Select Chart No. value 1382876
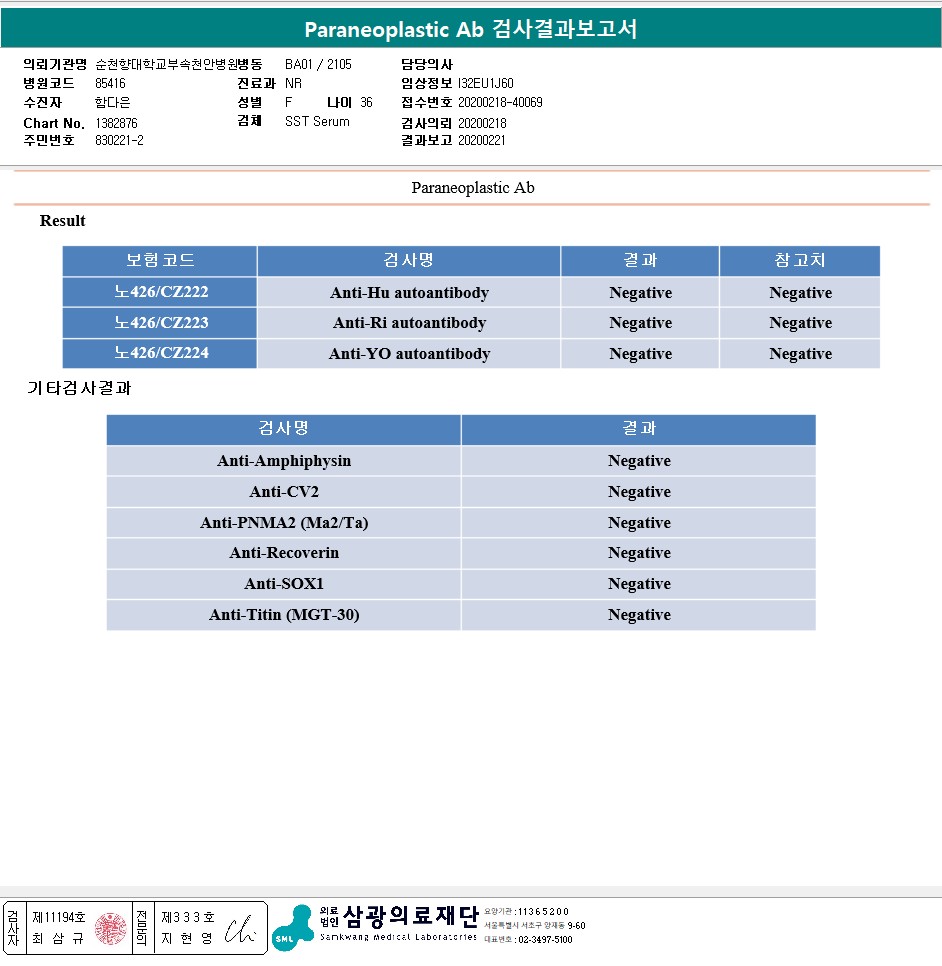 [x=116, y=123]
